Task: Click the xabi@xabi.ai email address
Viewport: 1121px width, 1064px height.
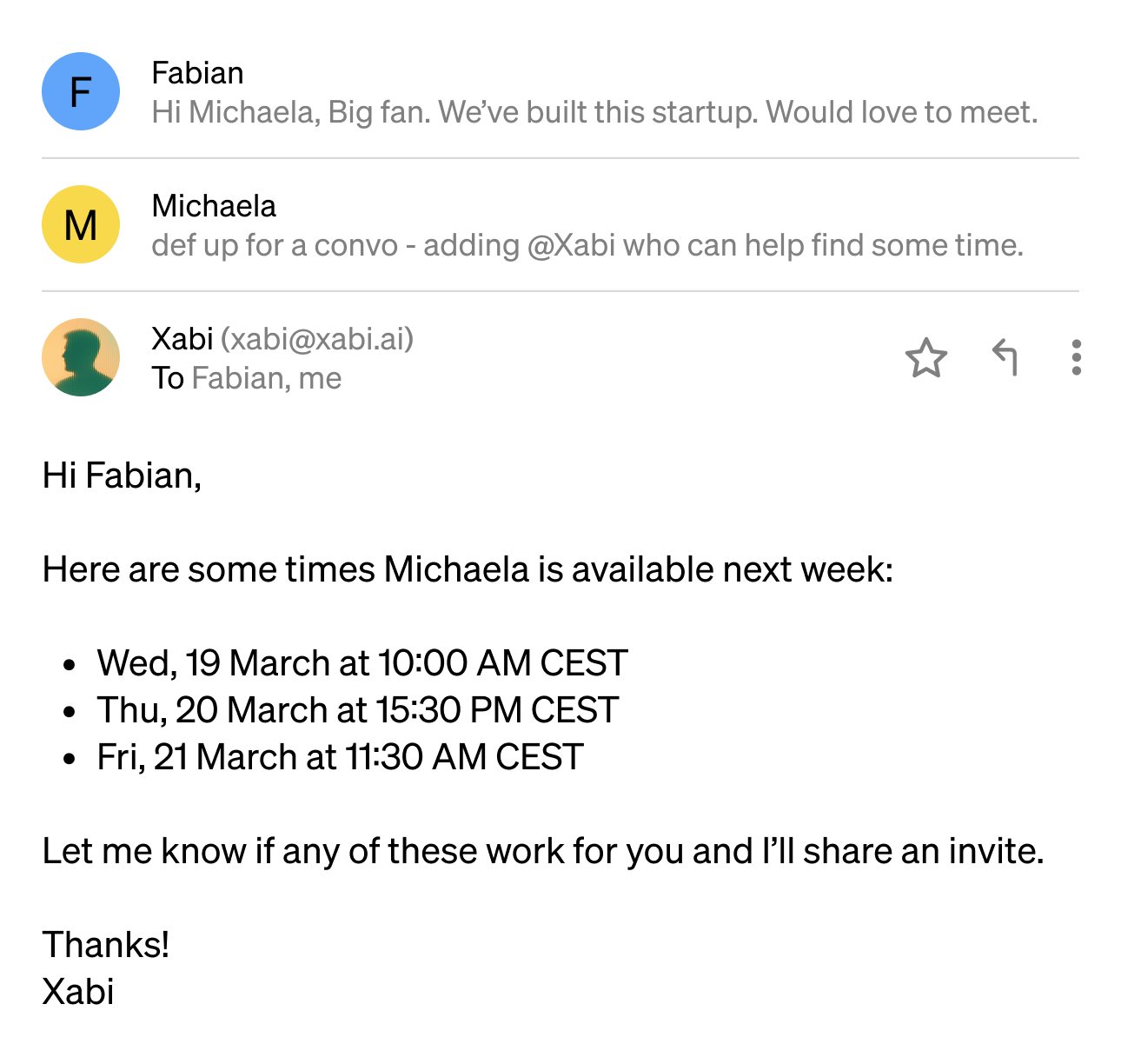Action: tap(317, 338)
